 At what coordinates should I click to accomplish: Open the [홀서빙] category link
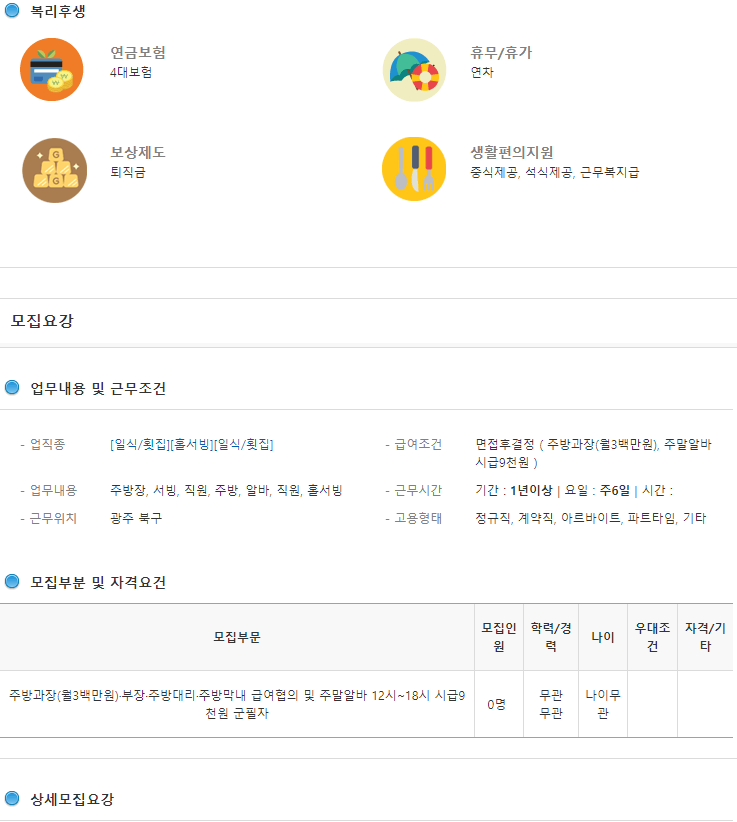[192, 445]
